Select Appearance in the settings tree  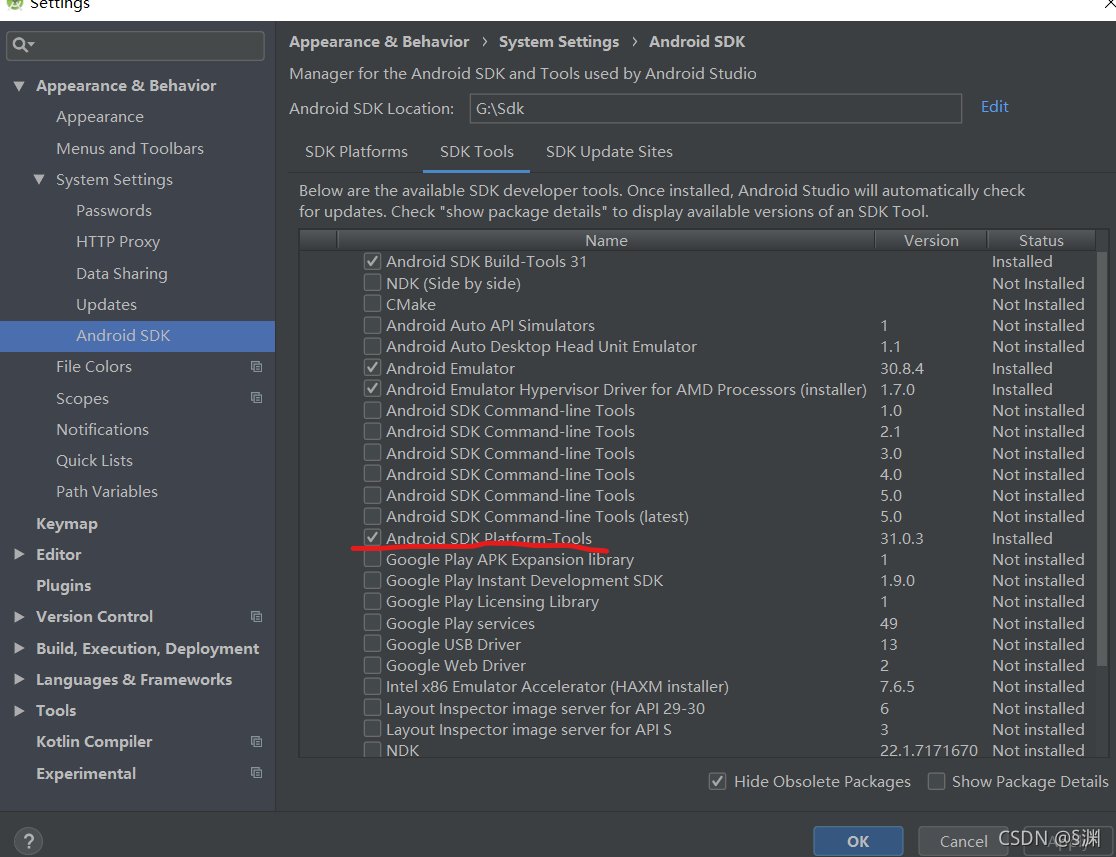coord(100,117)
